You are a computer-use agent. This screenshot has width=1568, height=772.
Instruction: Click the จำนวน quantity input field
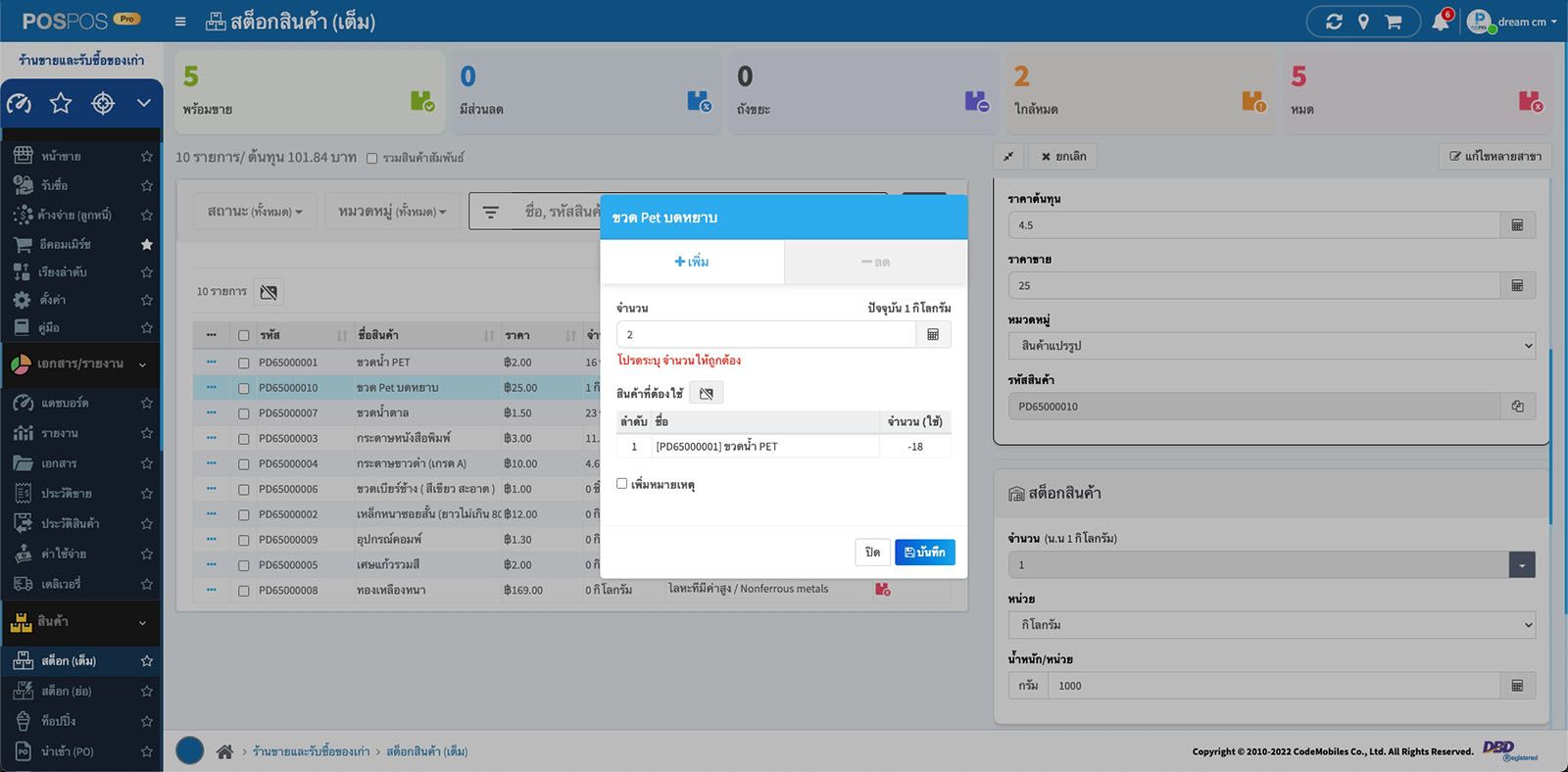tap(765, 335)
